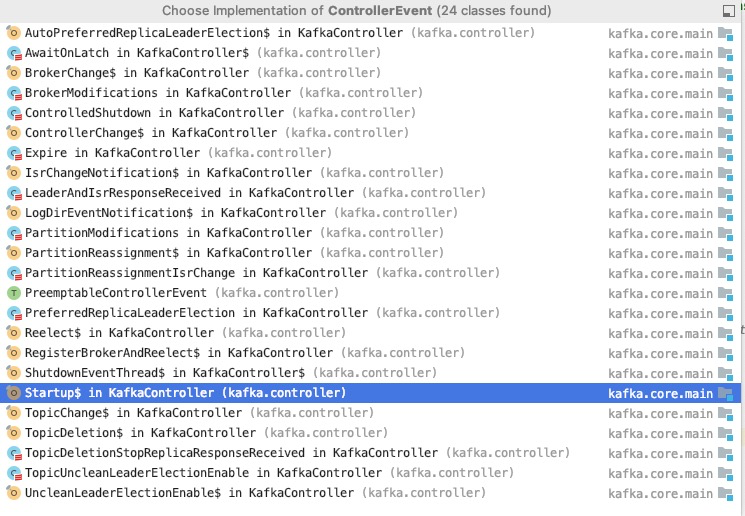Select PartitionReassignment$ implementation
This screenshot has height=516, width=745.
(x=371, y=252)
